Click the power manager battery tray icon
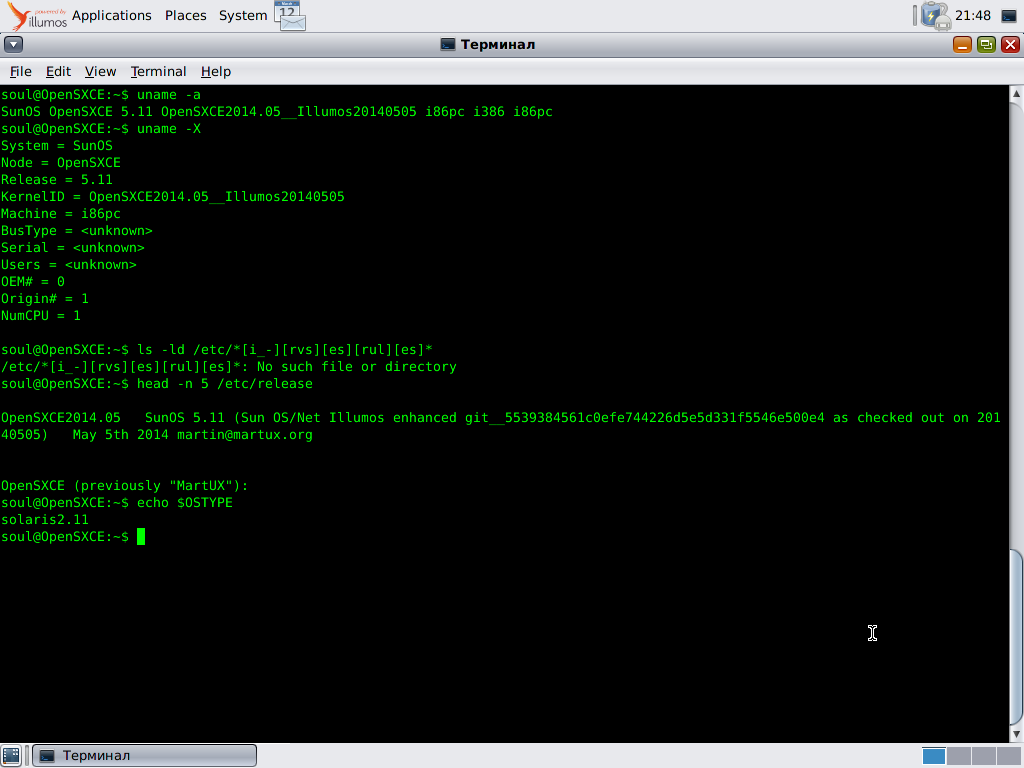This screenshot has height=768, width=1024. click(936, 16)
